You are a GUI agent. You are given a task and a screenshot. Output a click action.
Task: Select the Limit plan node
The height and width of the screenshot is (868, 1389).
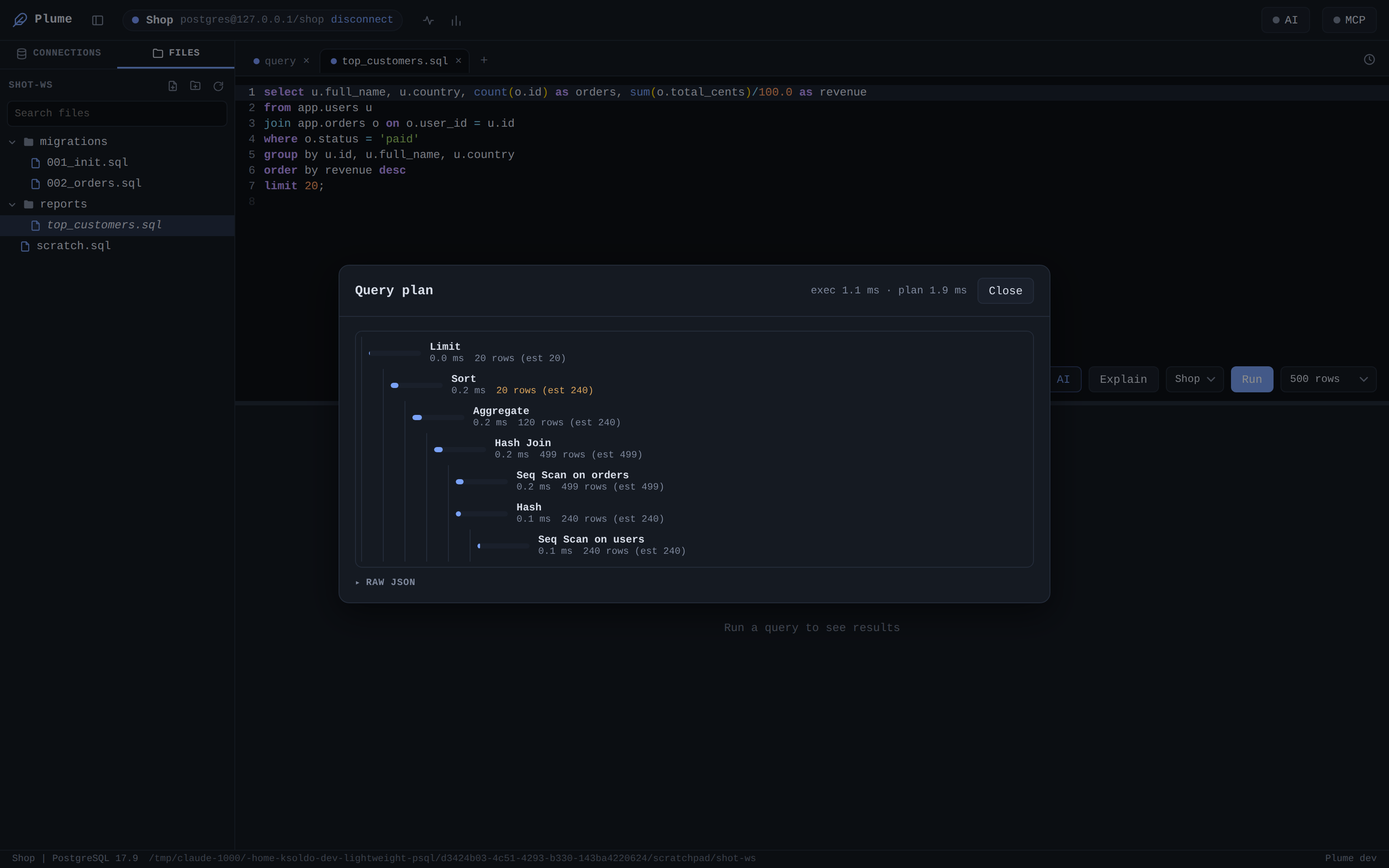[x=694, y=352]
